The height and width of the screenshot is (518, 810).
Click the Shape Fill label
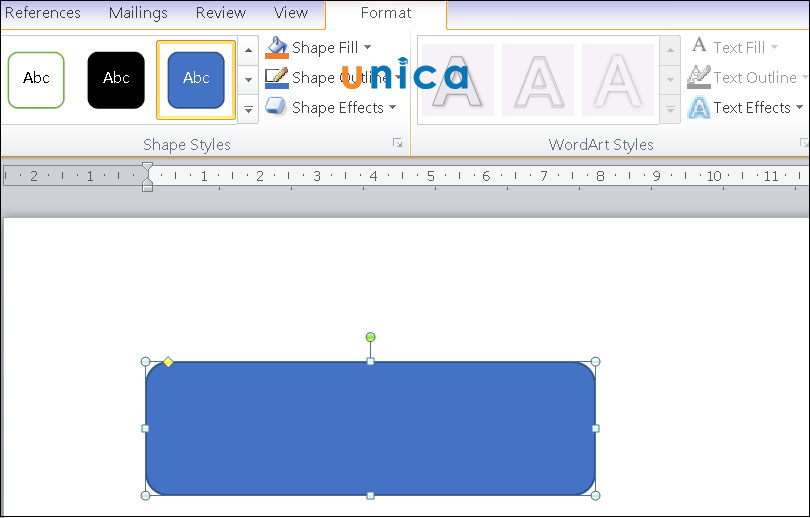pyautogui.click(x=325, y=48)
